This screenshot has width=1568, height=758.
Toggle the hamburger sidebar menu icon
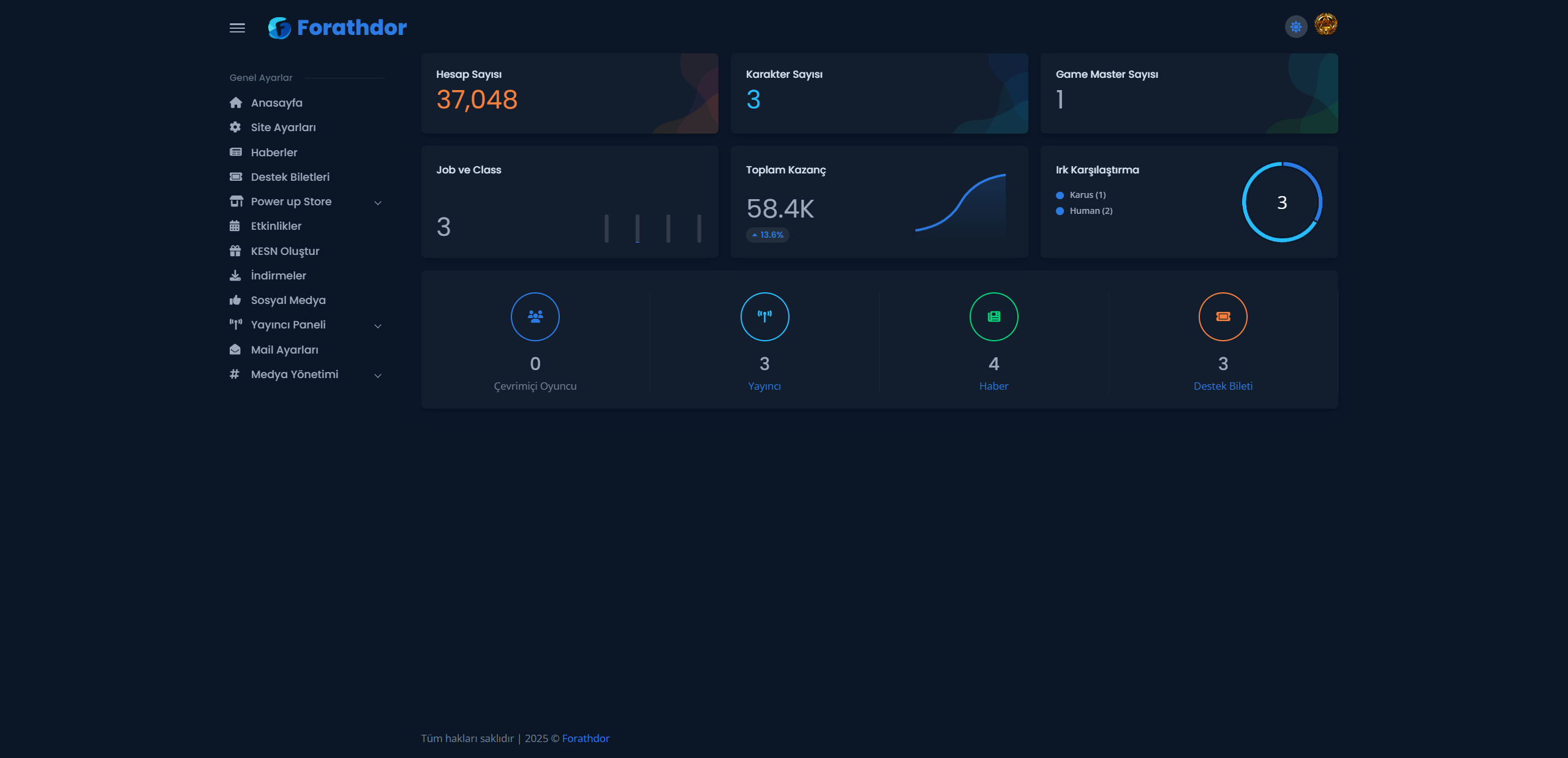point(237,28)
